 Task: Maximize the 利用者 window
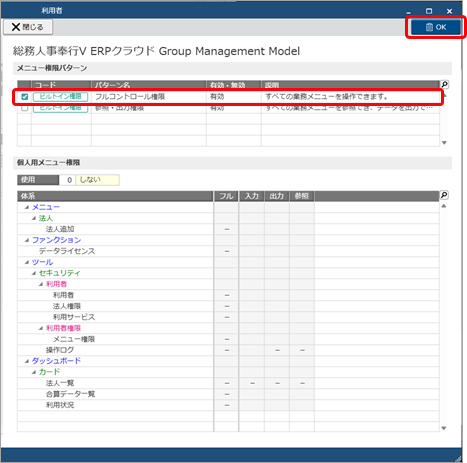click(x=429, y=11)
